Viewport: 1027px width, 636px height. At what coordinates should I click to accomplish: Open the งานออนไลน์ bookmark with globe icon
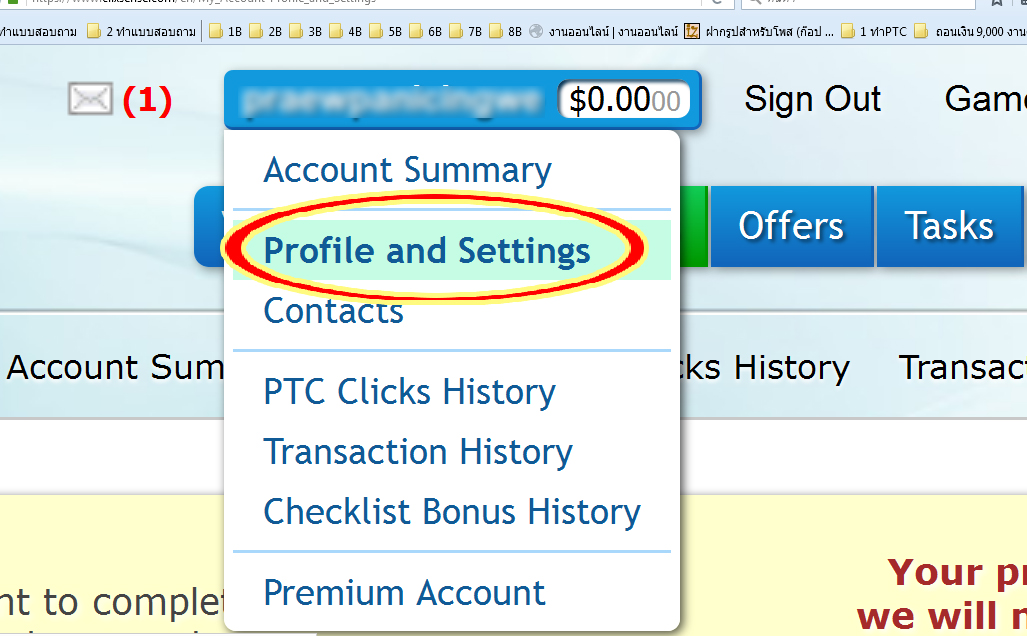[600, 32]
